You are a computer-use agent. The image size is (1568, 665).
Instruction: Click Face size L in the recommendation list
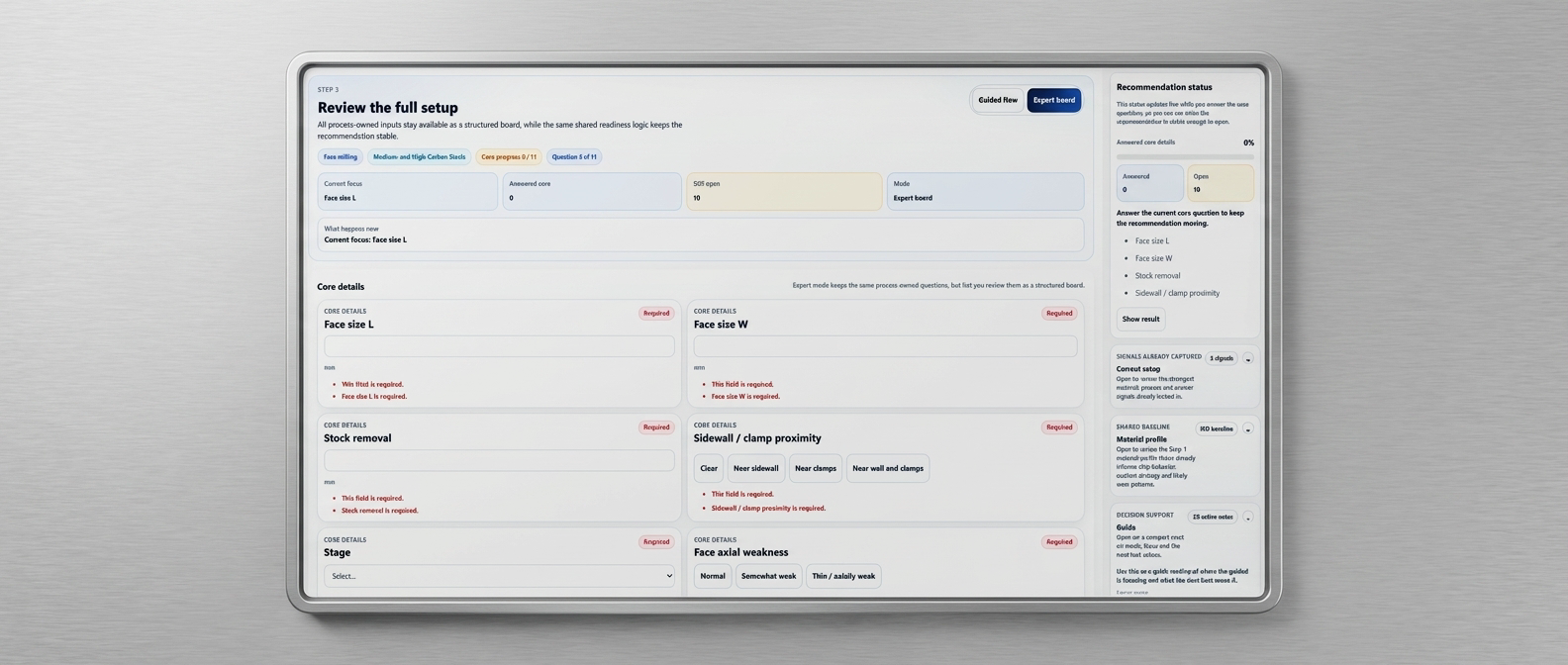click(x=1152, y=240)
